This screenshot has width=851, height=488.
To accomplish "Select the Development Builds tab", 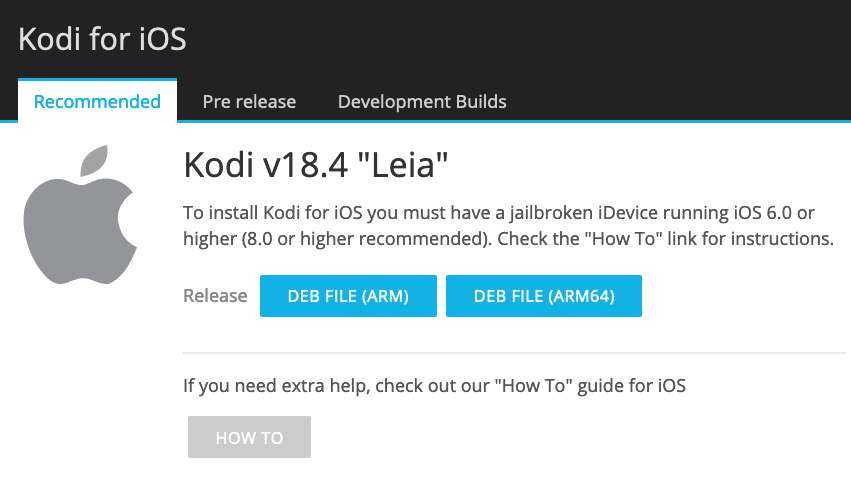I will click(422, 102).
